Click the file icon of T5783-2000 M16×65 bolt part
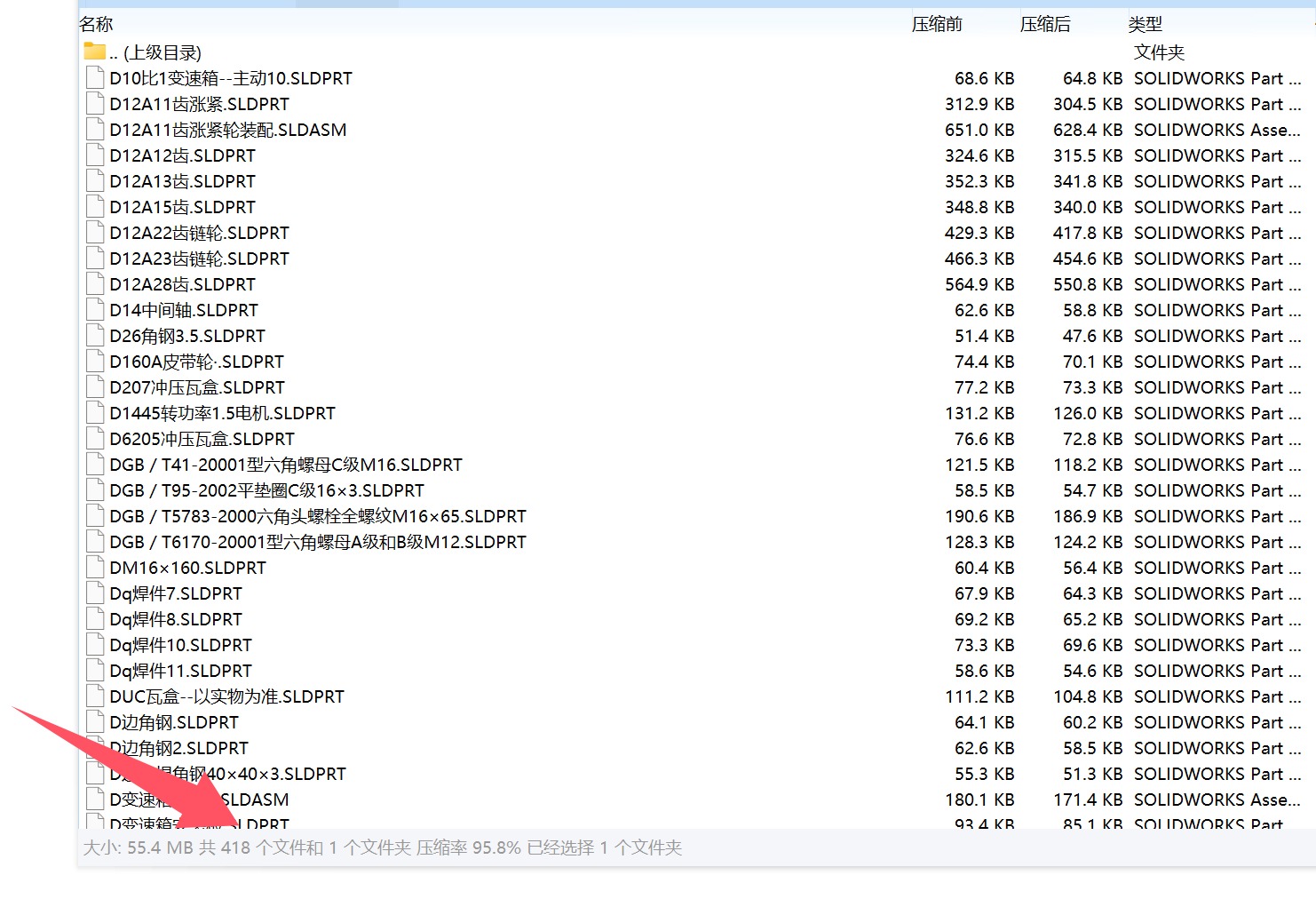Image resolution: width=1316 pixels, height=899 pixels. click(x=95, y=515)
